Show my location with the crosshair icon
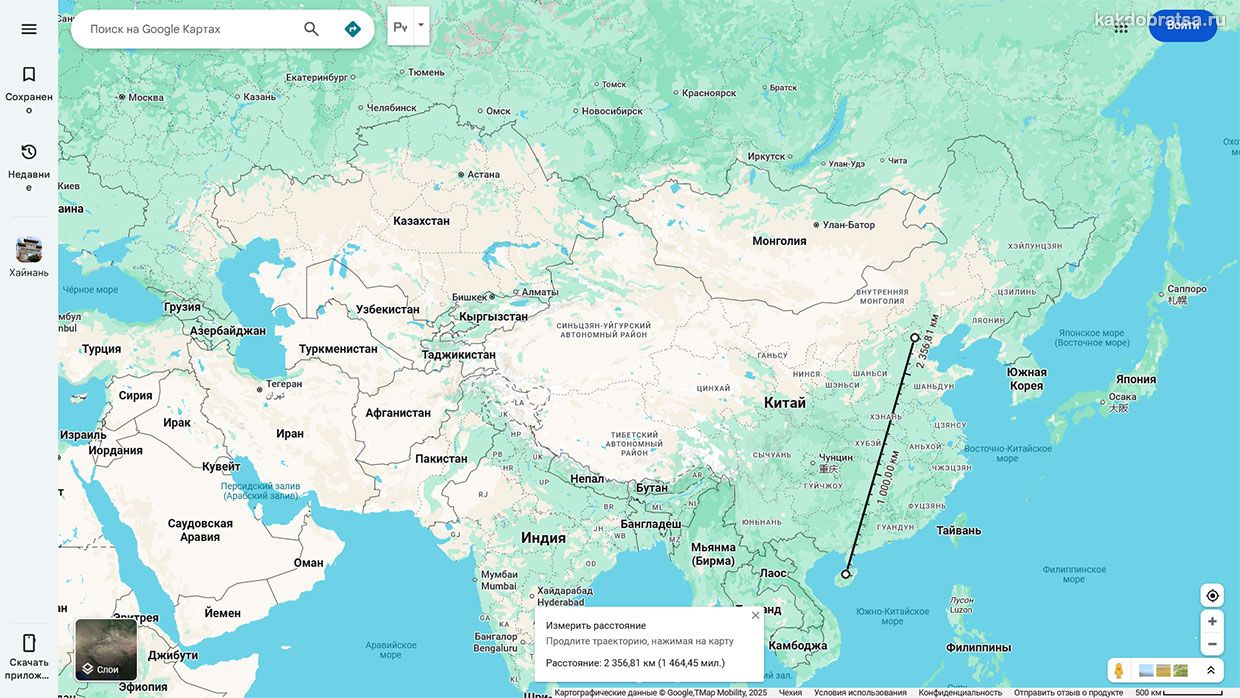Image resolution: width=1240 pixels, height=698 pixels. click(1212, 595)
